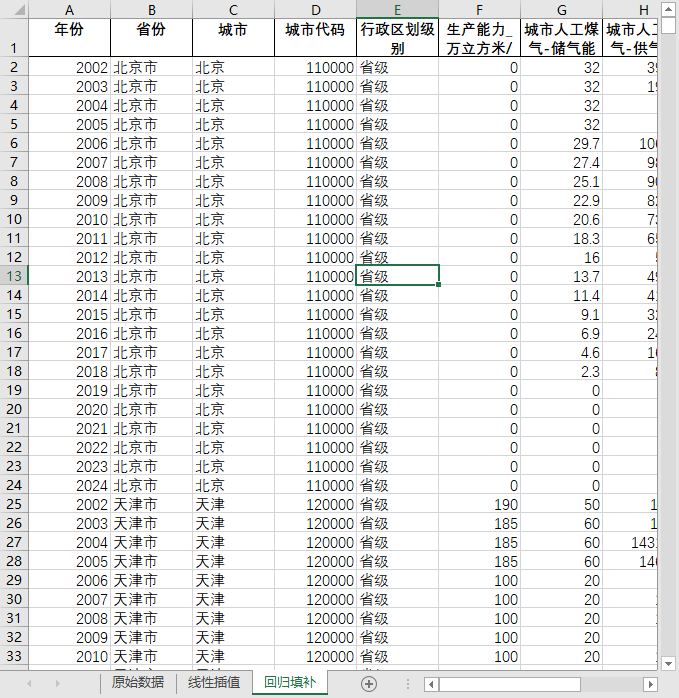The width and height of the screenshot is (679, 698).
Task: Select value 185 in row 26
Action: coord(479,523)
